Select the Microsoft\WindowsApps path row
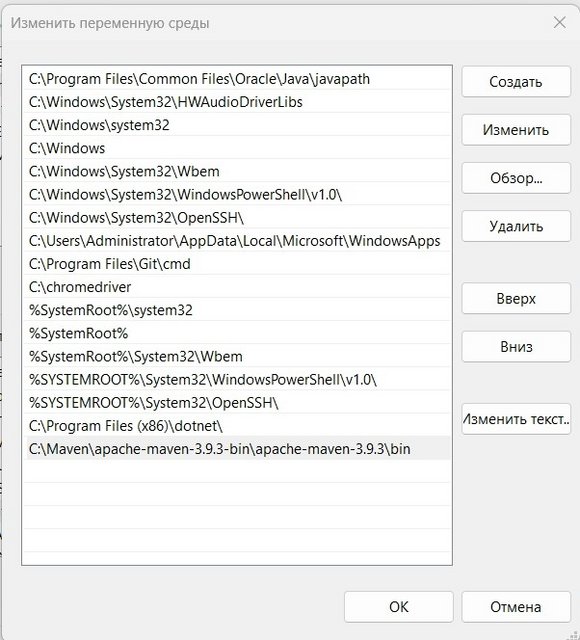Screen dimensions: 580x640 237,241
